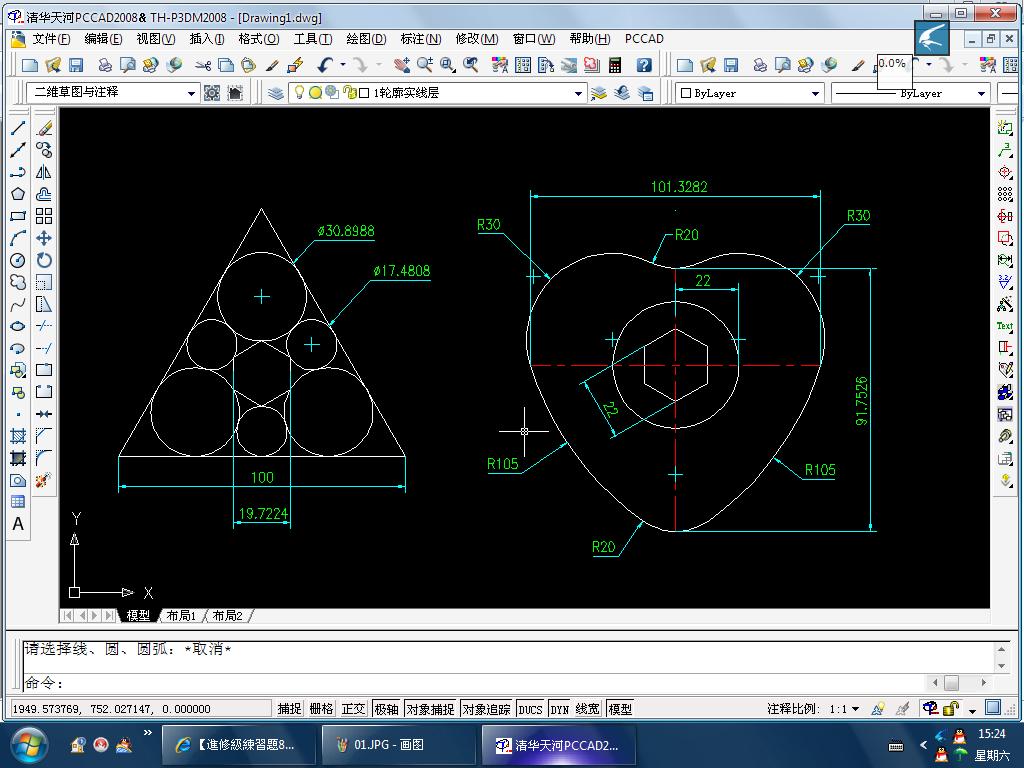Switch to the 布局1 tab
Image resolution: width=1024 pixels, height=768 pixels.
click(x=181, y=615)
